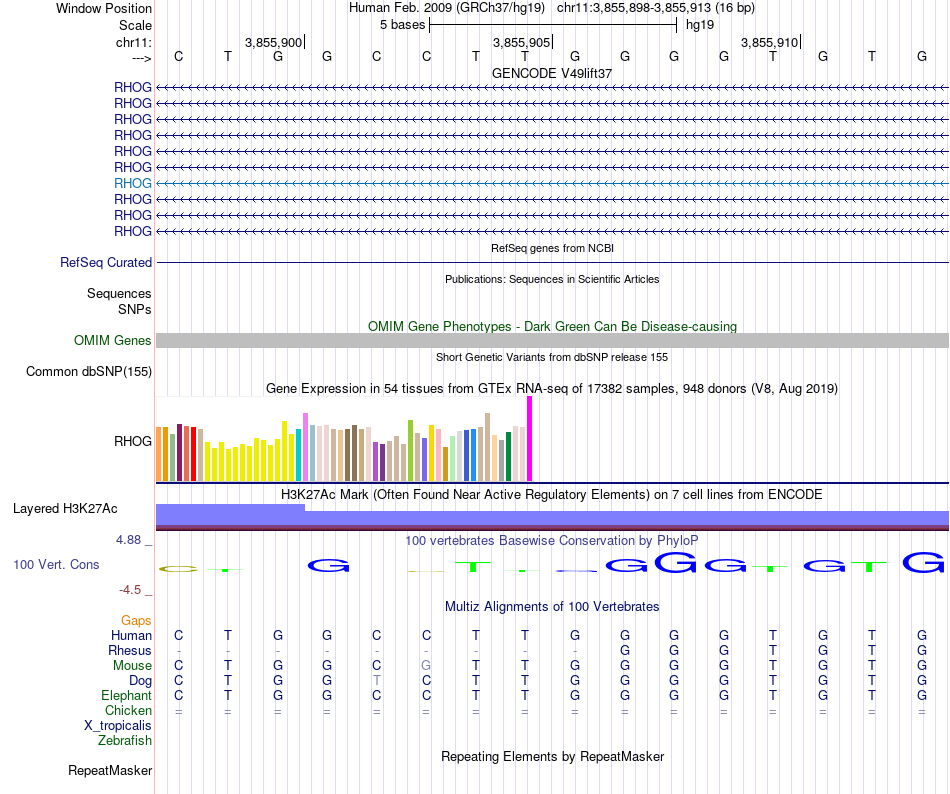950x794 pixels.
Task: Click the gray OMIM Genes bar
Action: tap(552, 340)
